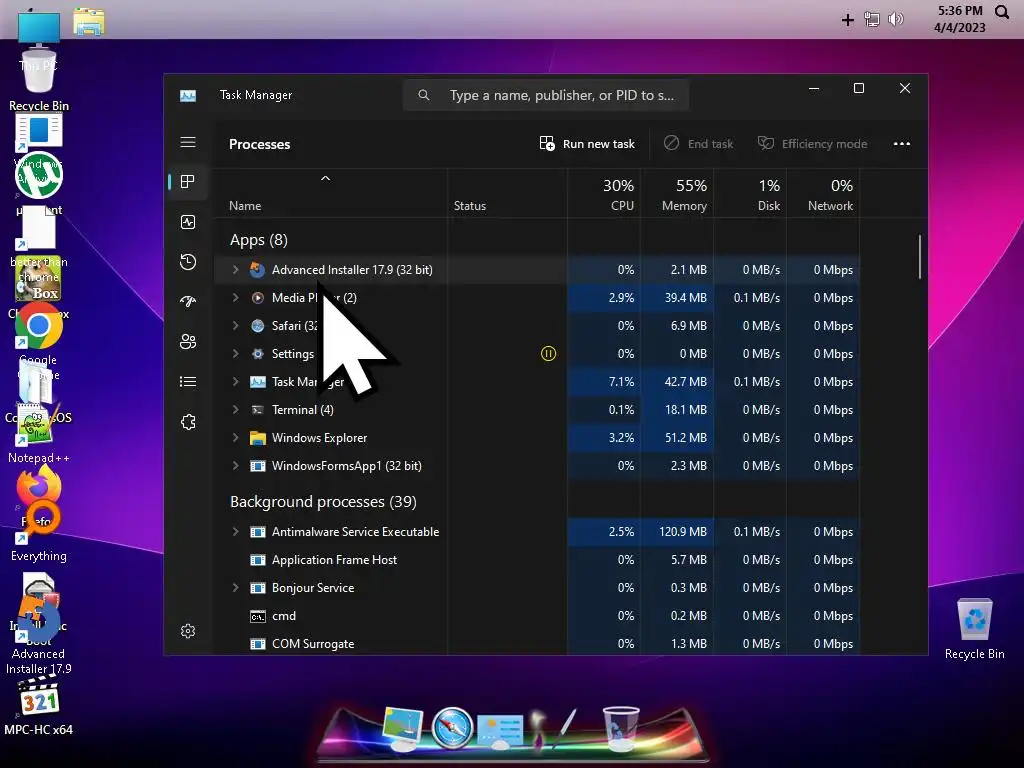The width and height of the screenshot is (1024, 768).
Task: Click the process list vertical scrollbar
Action: 920,257
